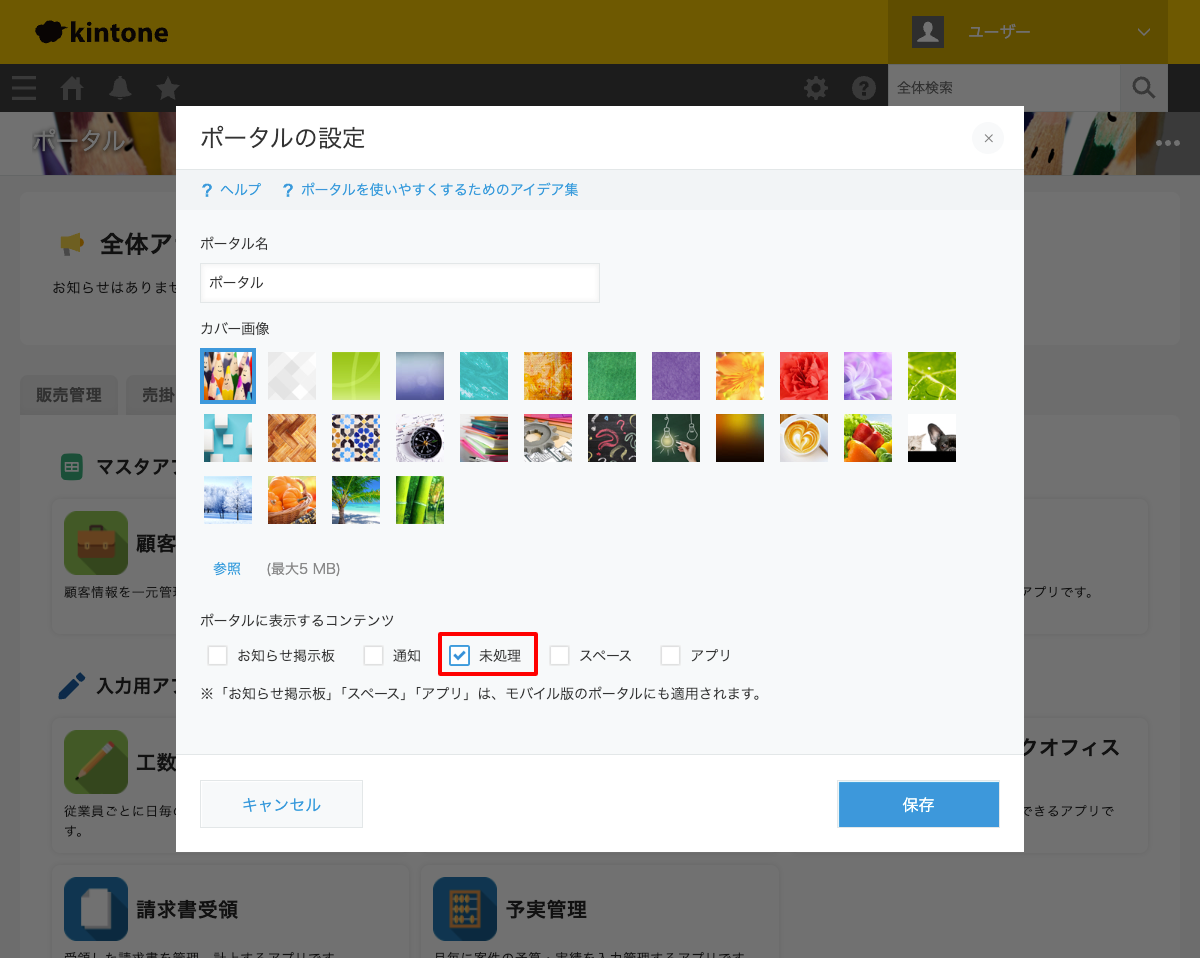The width and height of the screenshot is (1200, 958).
Task: Enable the アプリ content checkbox
Action: pos(669,655)
